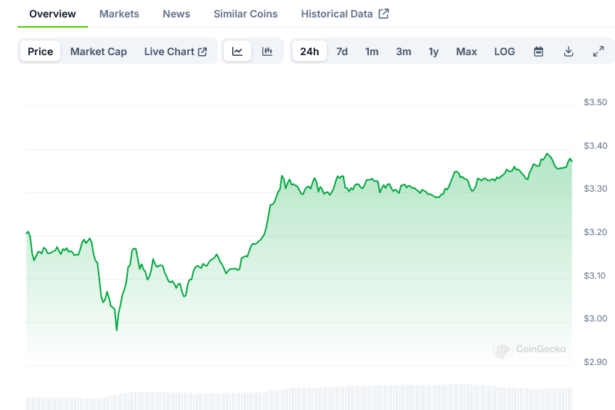Screen dimensions: 615x410
Task: Click the volume bars below the chart
Action: click(x=300, y=397)
